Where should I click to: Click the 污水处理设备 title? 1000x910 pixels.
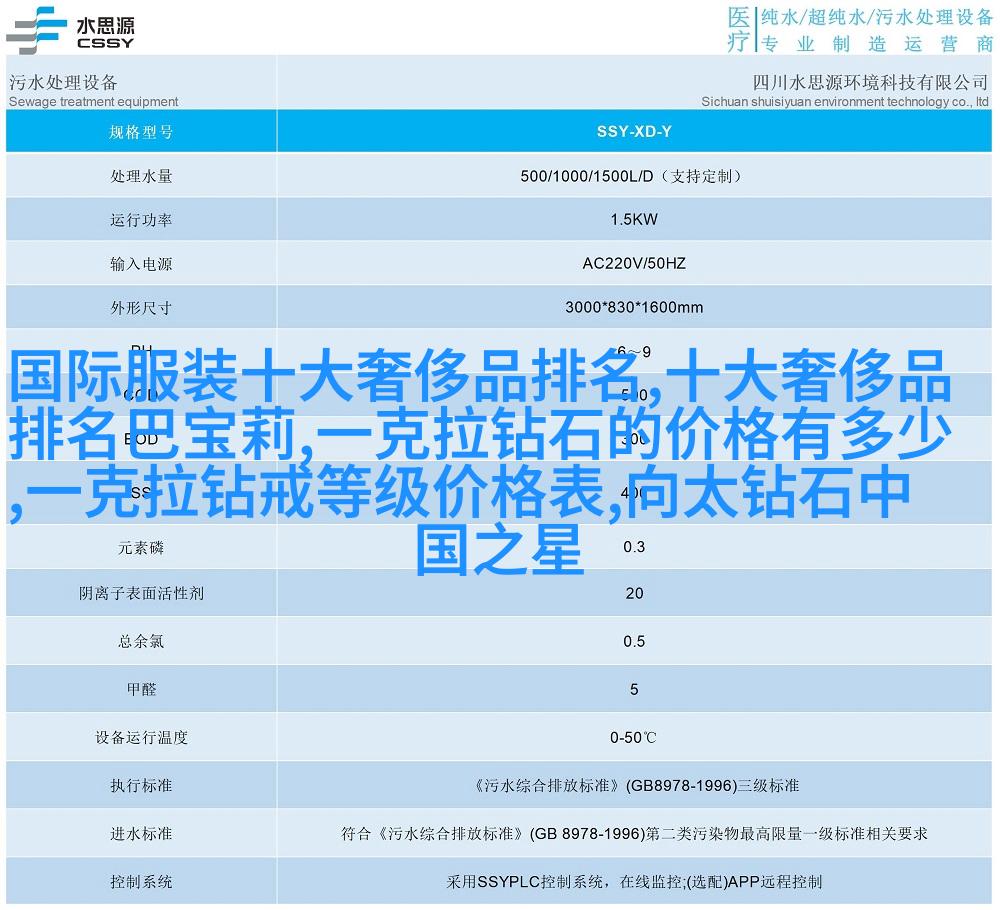click(63, 82)
